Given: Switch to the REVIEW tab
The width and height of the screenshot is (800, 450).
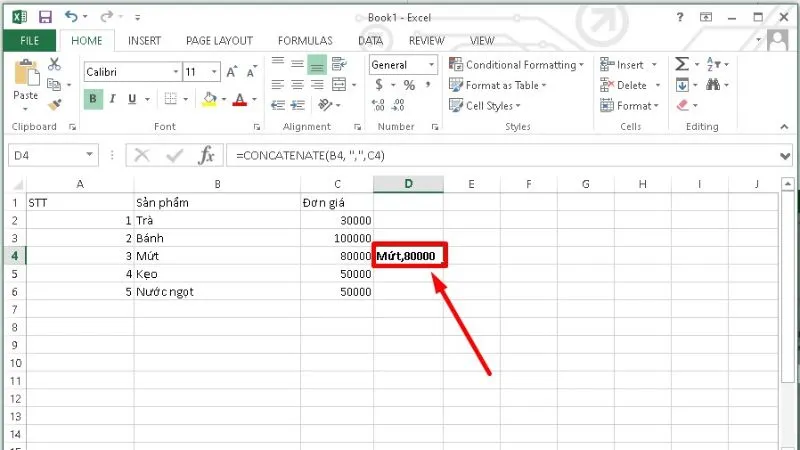Looking at the screenshot, I should tap(427, 41).
